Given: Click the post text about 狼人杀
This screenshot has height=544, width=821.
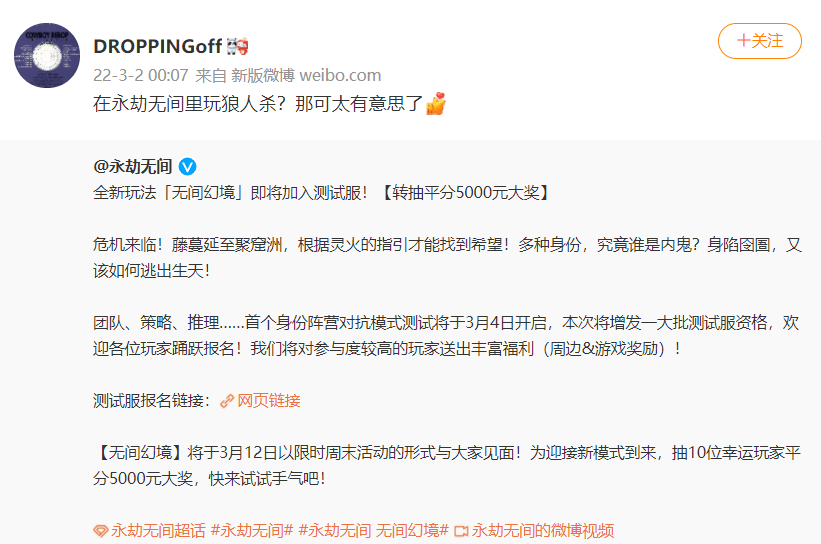Looking at the screenshot, I should [x=258, y=104].
